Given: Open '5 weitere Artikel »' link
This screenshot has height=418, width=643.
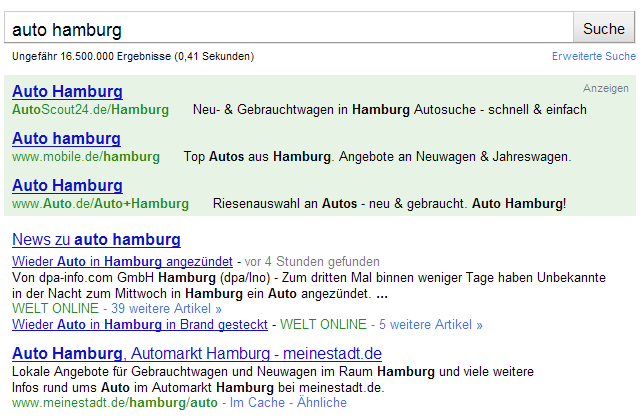Looking at the screenshot, I should coord(431,324).
